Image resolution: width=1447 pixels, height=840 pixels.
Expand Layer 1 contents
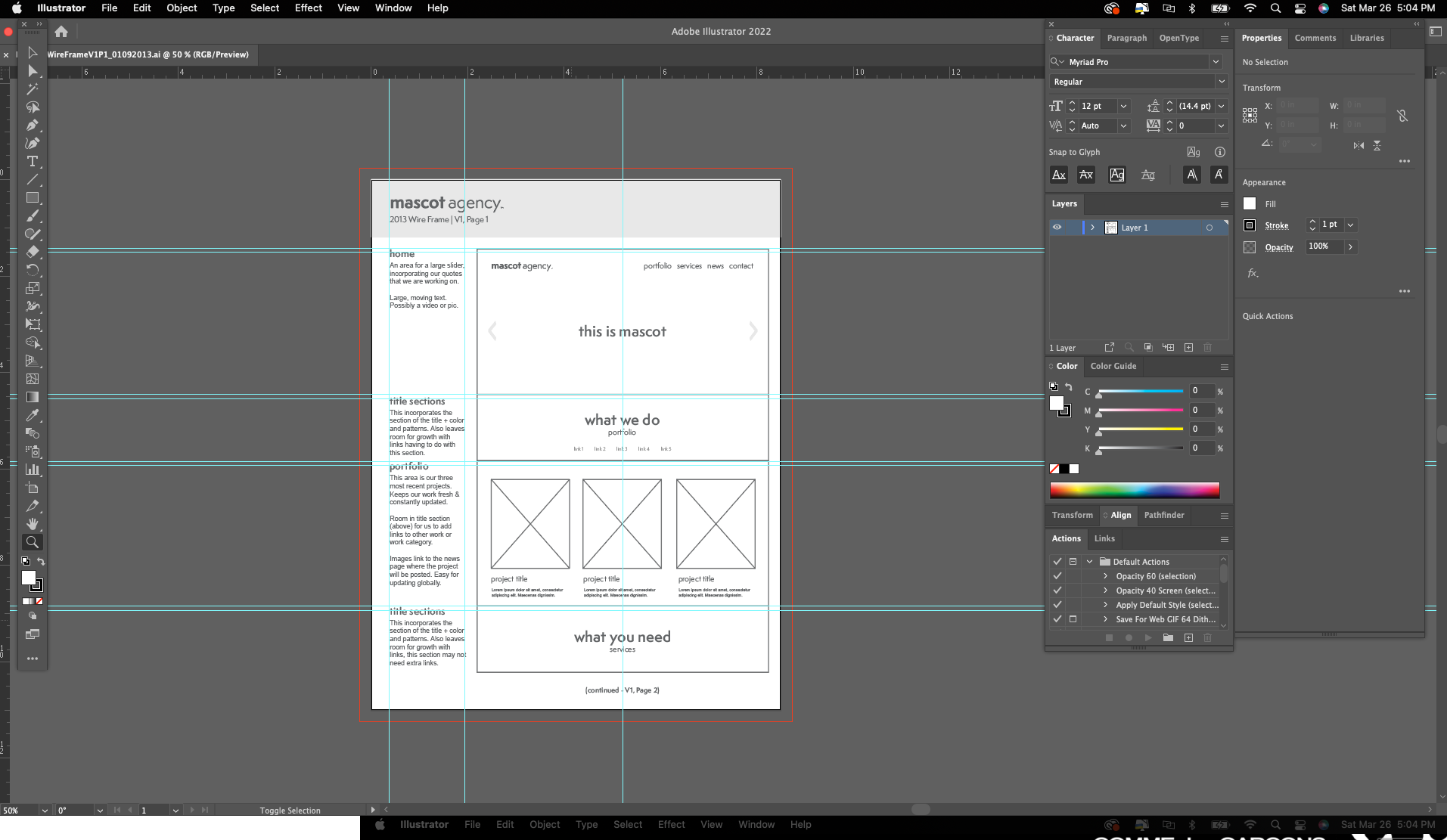tap(1092, 227)
